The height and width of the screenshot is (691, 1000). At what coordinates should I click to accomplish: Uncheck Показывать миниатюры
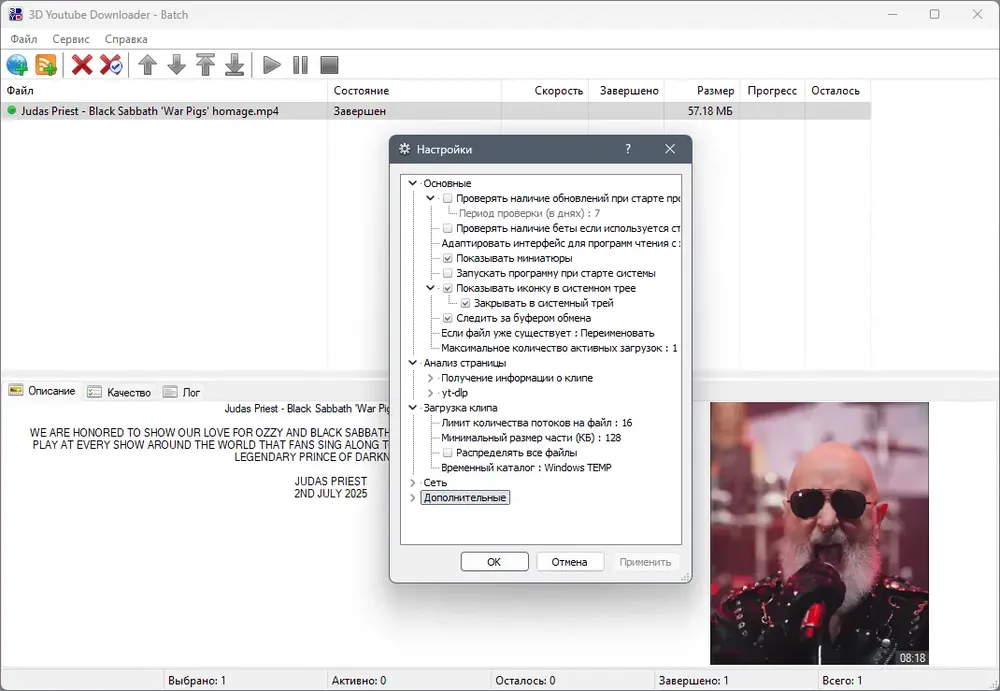point(448,258)
